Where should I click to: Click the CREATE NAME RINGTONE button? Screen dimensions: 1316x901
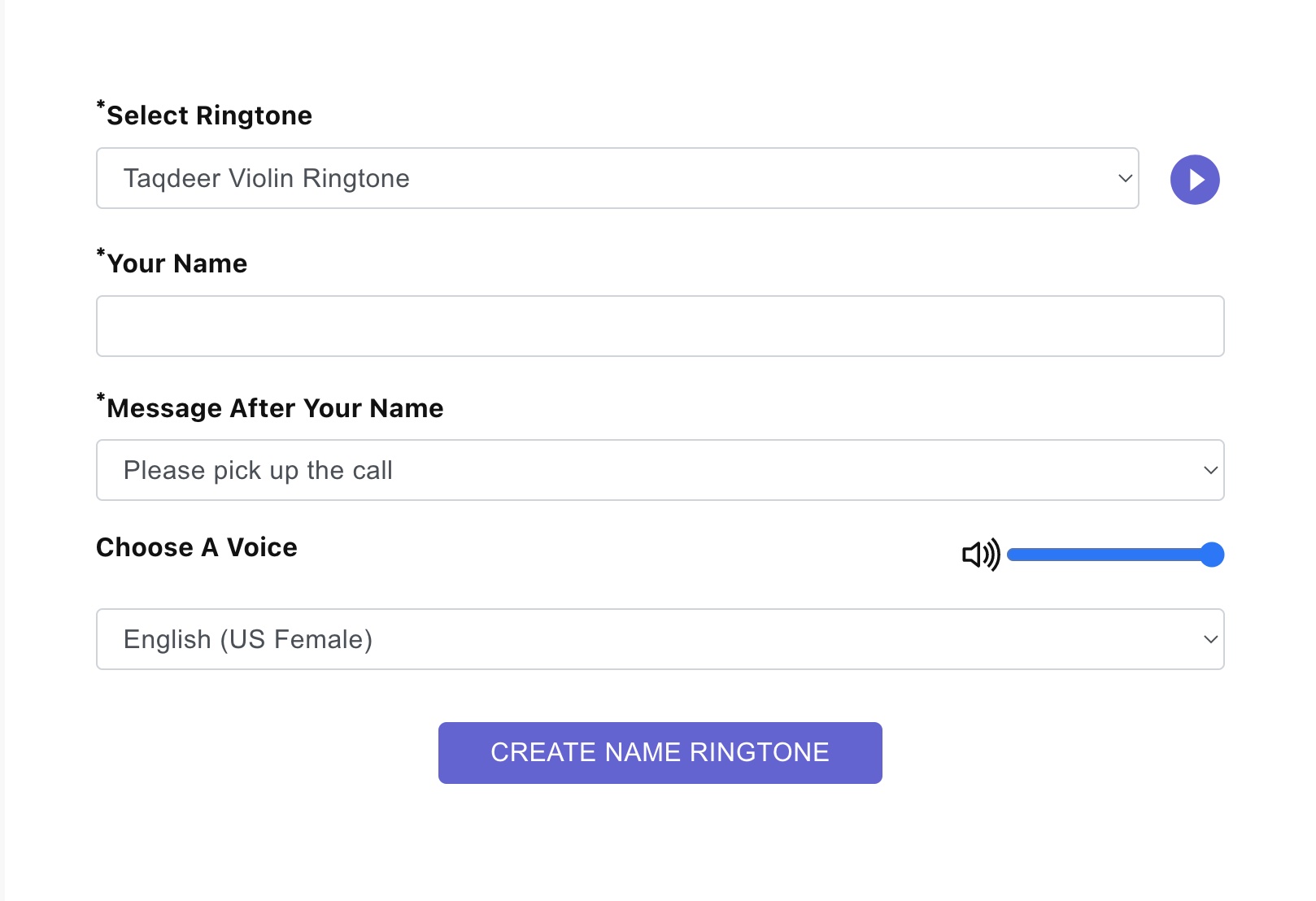click(660, 753)
